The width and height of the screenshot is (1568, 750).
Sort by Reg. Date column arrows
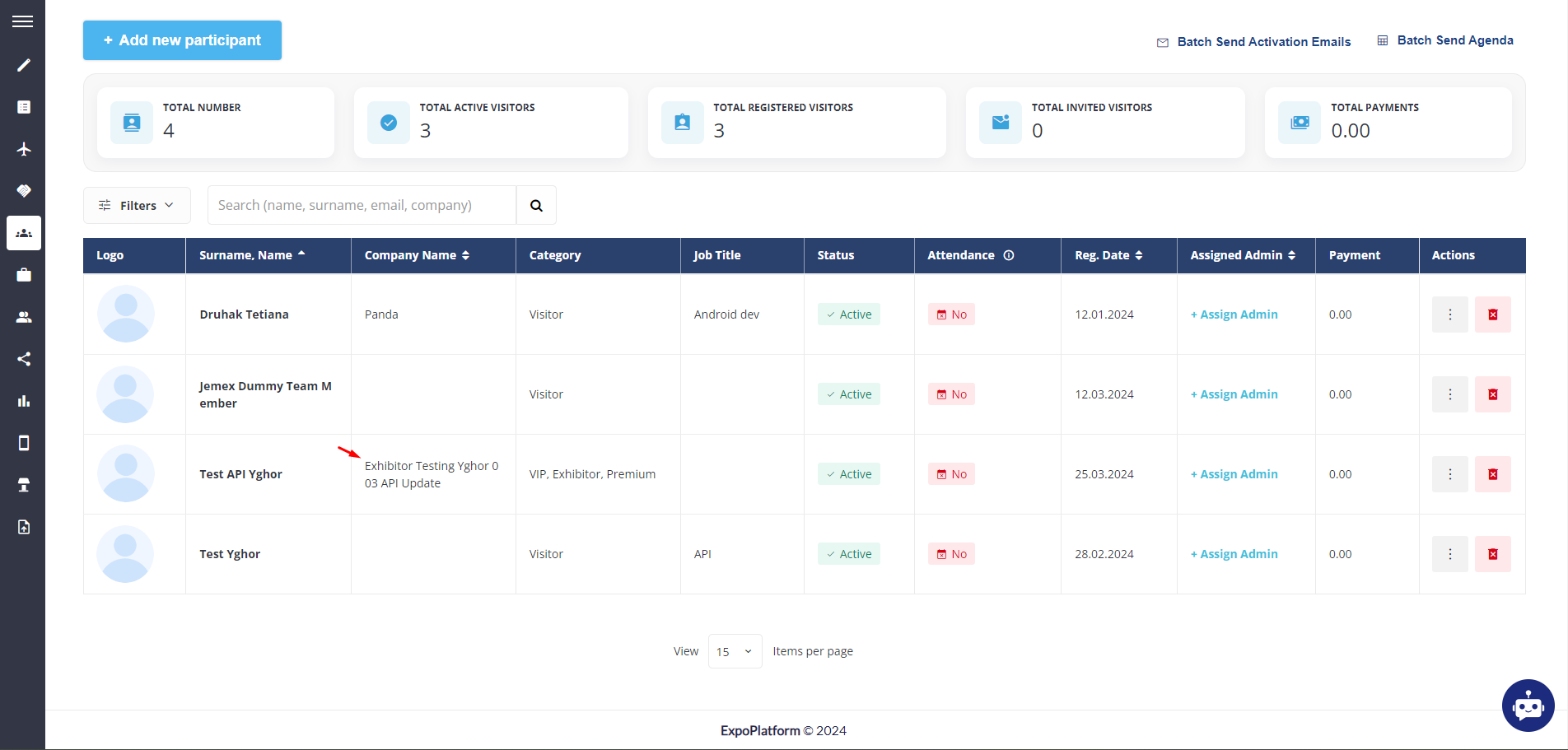point(1139,255)
